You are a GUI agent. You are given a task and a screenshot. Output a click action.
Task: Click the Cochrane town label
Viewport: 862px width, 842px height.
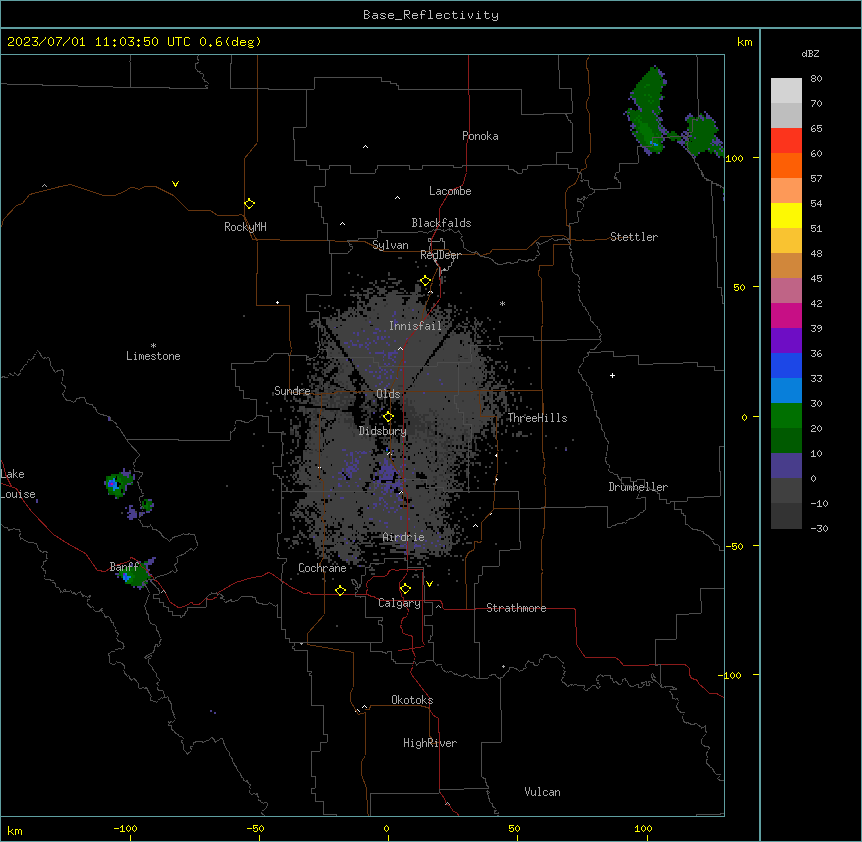pos(322,568)
